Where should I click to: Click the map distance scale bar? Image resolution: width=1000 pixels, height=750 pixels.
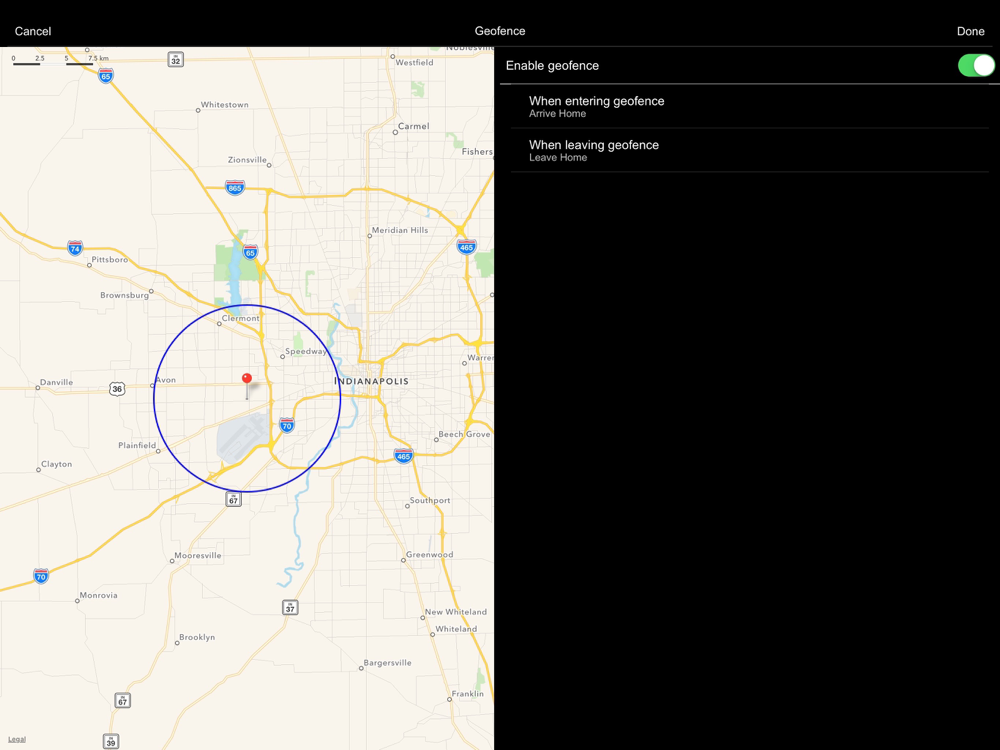(x=61, y=61)
